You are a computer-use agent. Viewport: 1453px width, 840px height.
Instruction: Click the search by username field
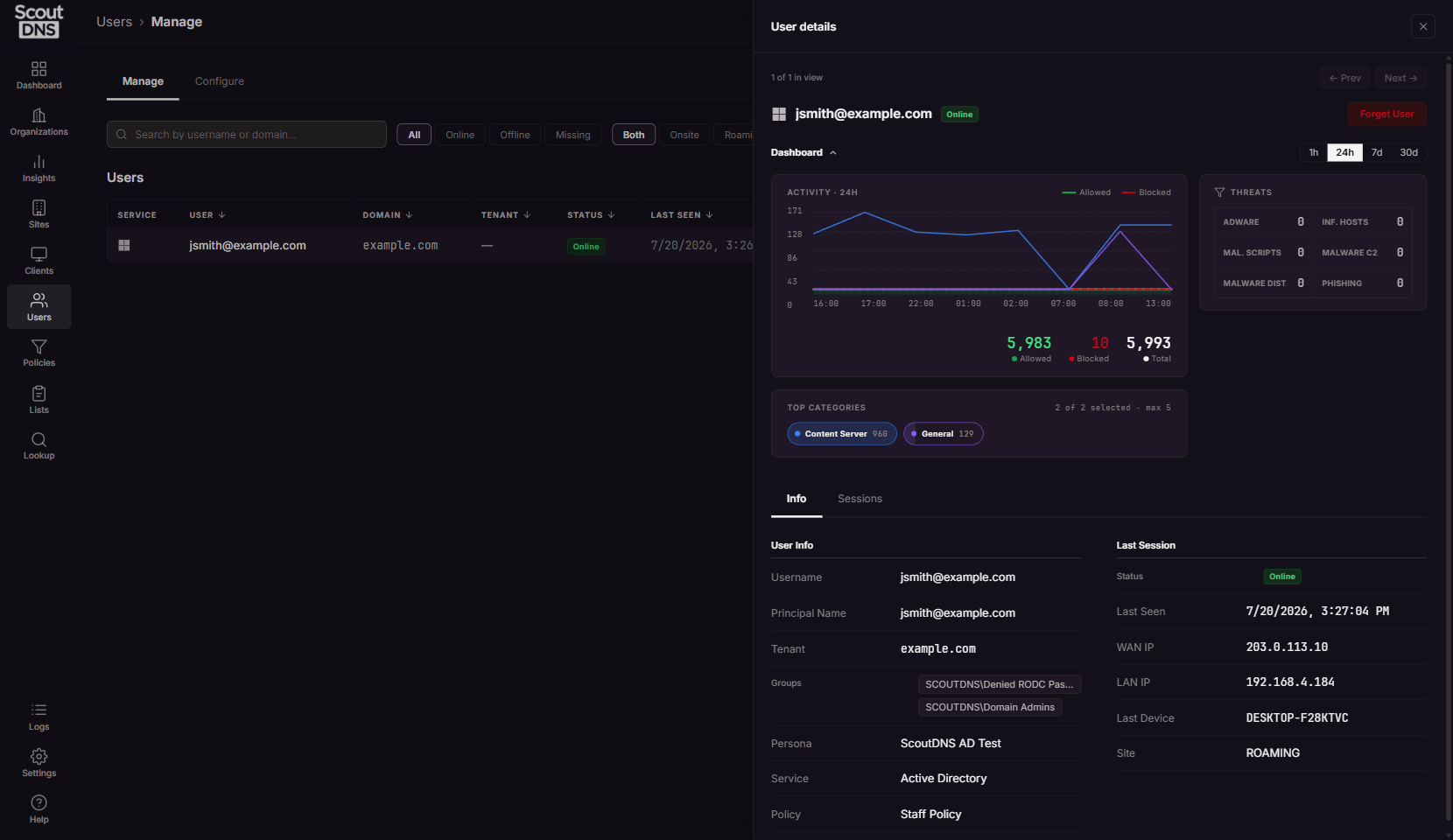pyautogui.click(x=247, y=135)
